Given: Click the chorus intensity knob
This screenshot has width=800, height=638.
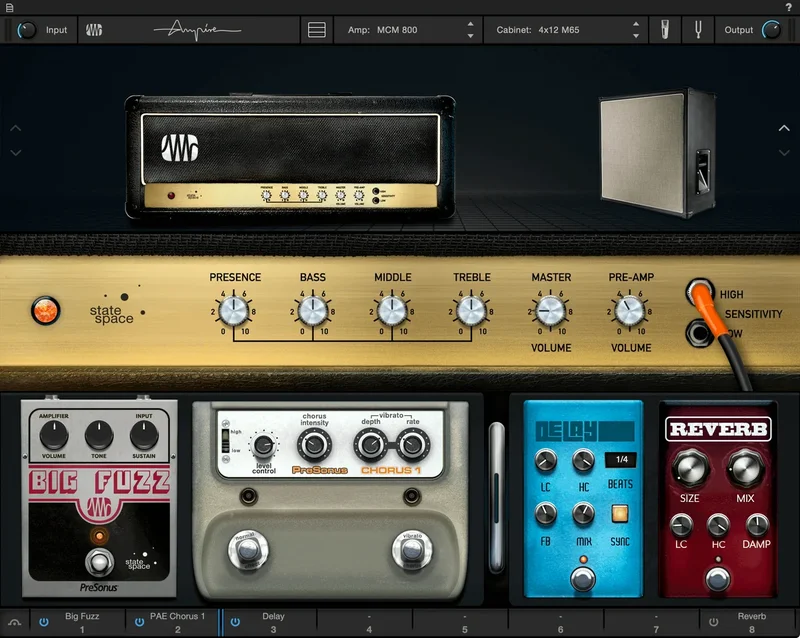Looking at the screenshot, I should (x=314, y=445).
